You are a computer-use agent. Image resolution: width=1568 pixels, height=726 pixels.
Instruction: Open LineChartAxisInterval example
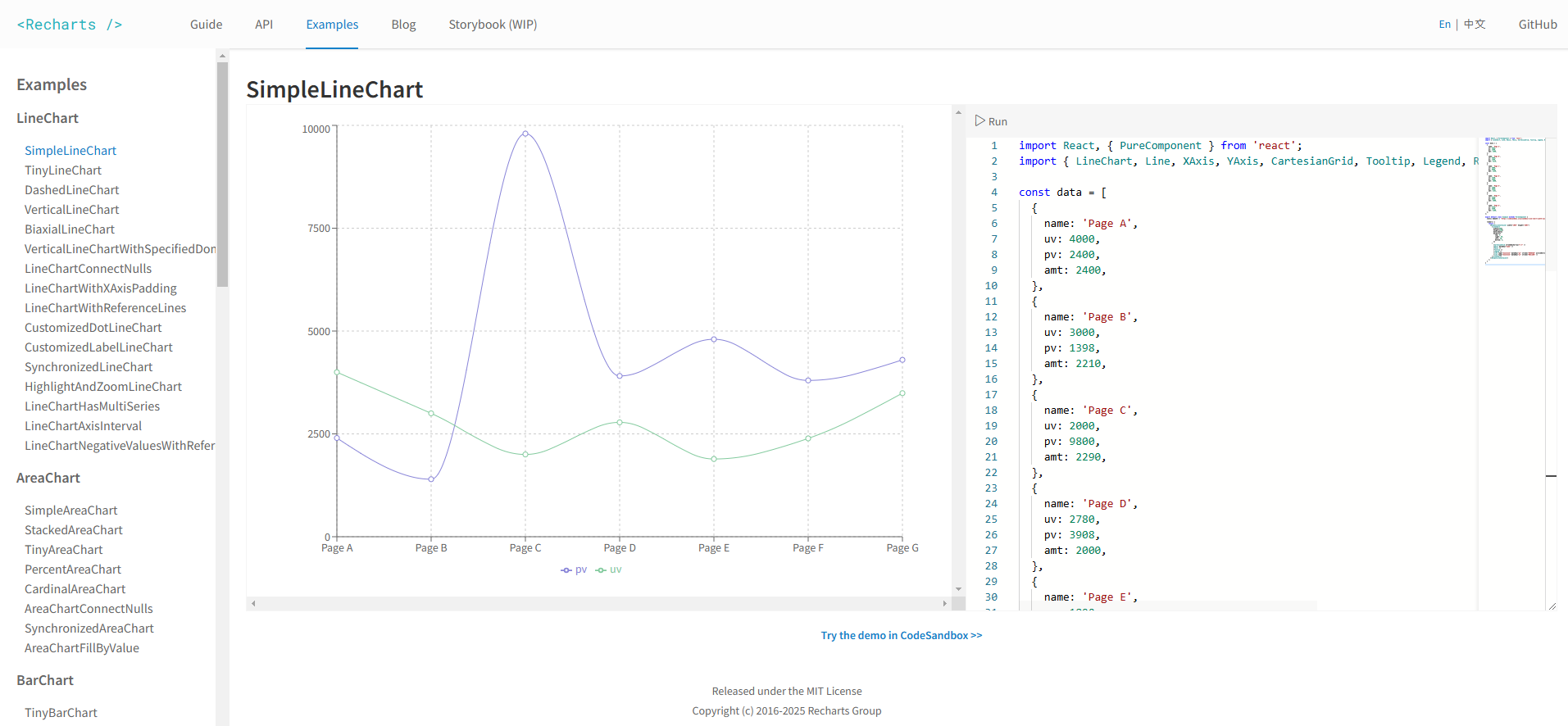83,426
